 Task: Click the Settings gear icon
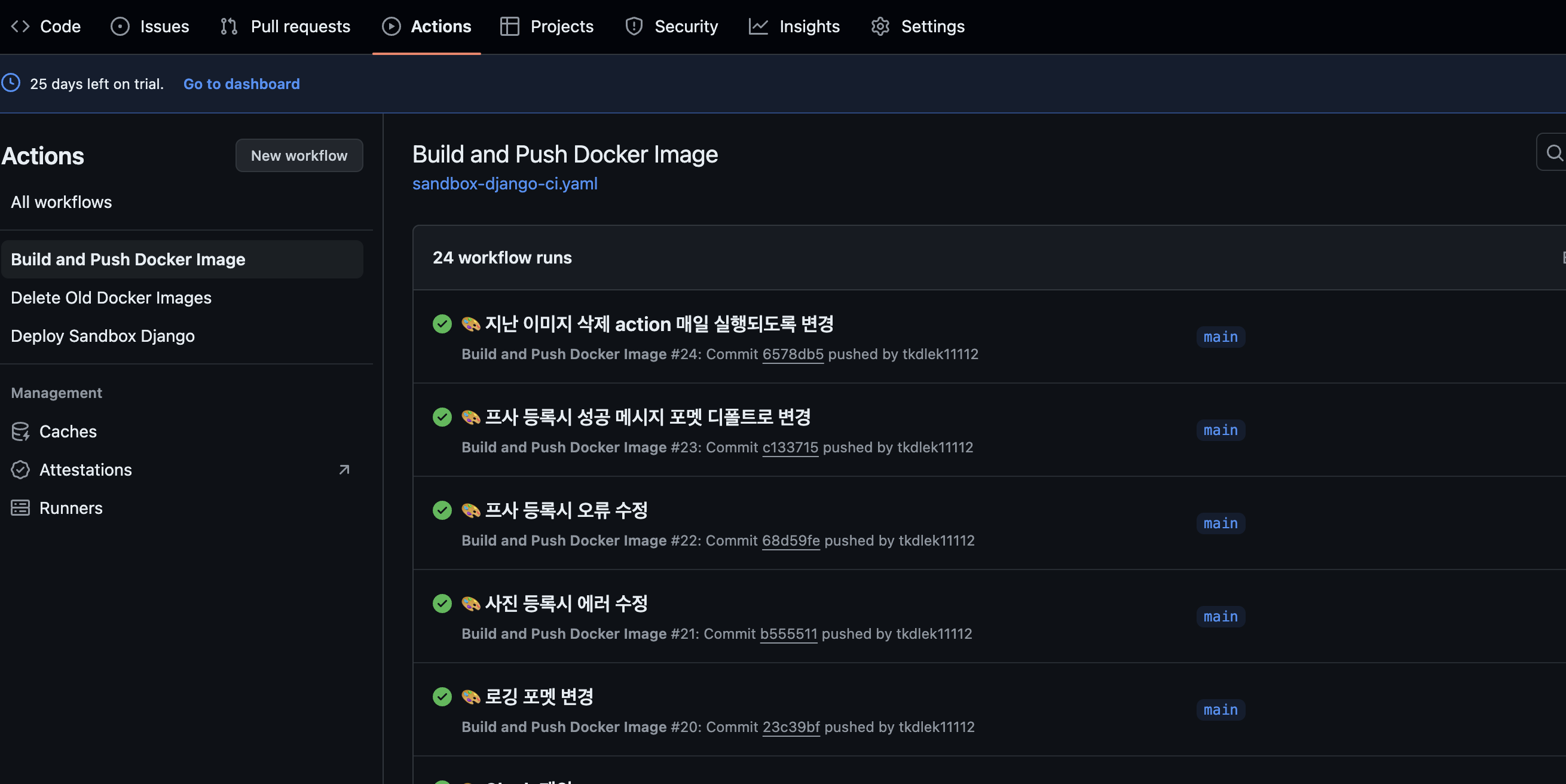pos(880,26)
